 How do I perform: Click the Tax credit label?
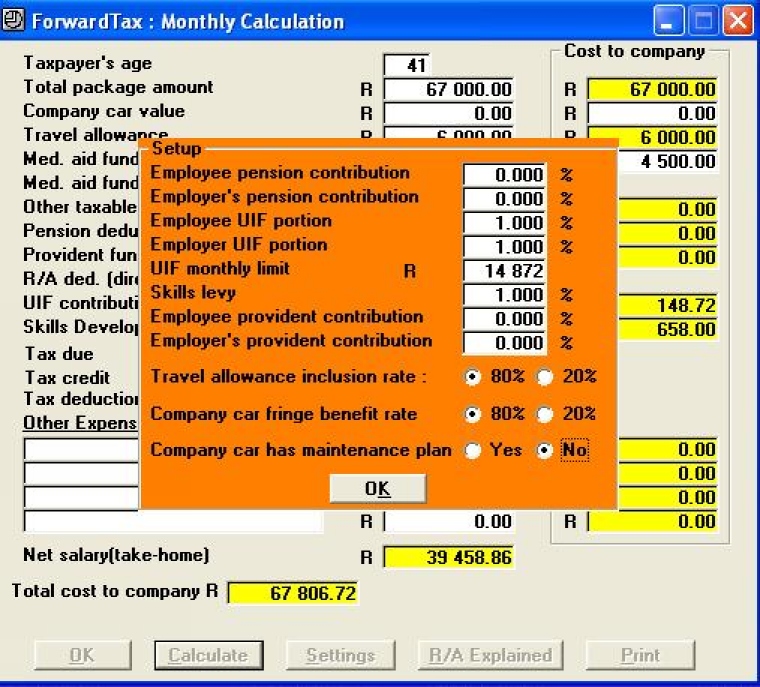coord(67,378)
